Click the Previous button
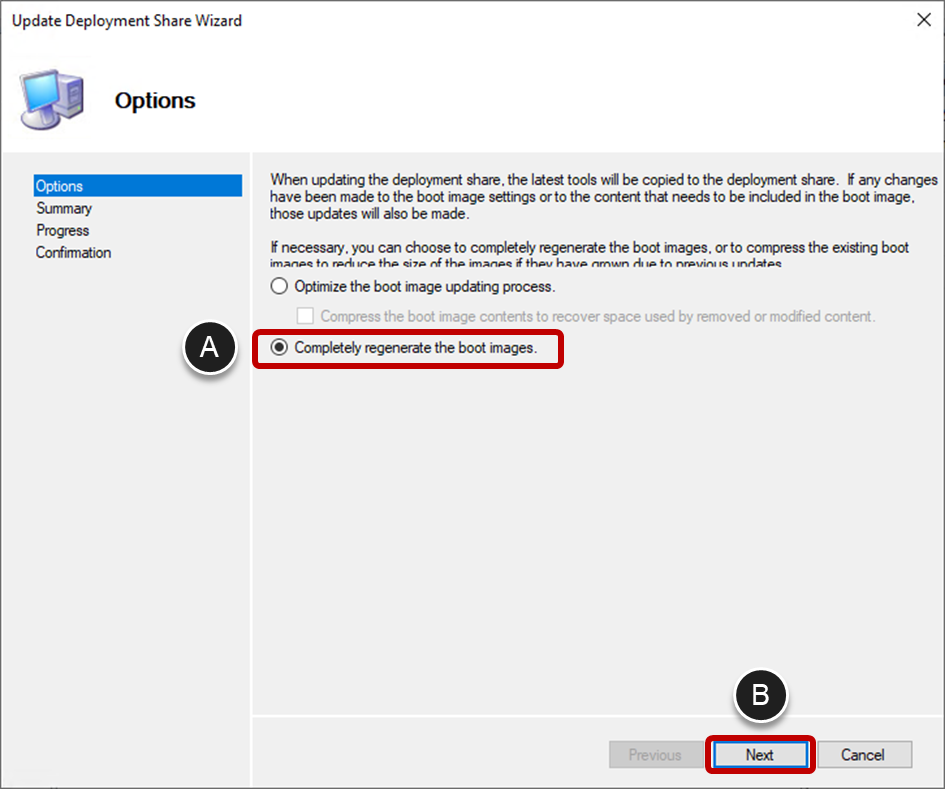This screenshot has height=789, width=945. click(x=656, y=754)
